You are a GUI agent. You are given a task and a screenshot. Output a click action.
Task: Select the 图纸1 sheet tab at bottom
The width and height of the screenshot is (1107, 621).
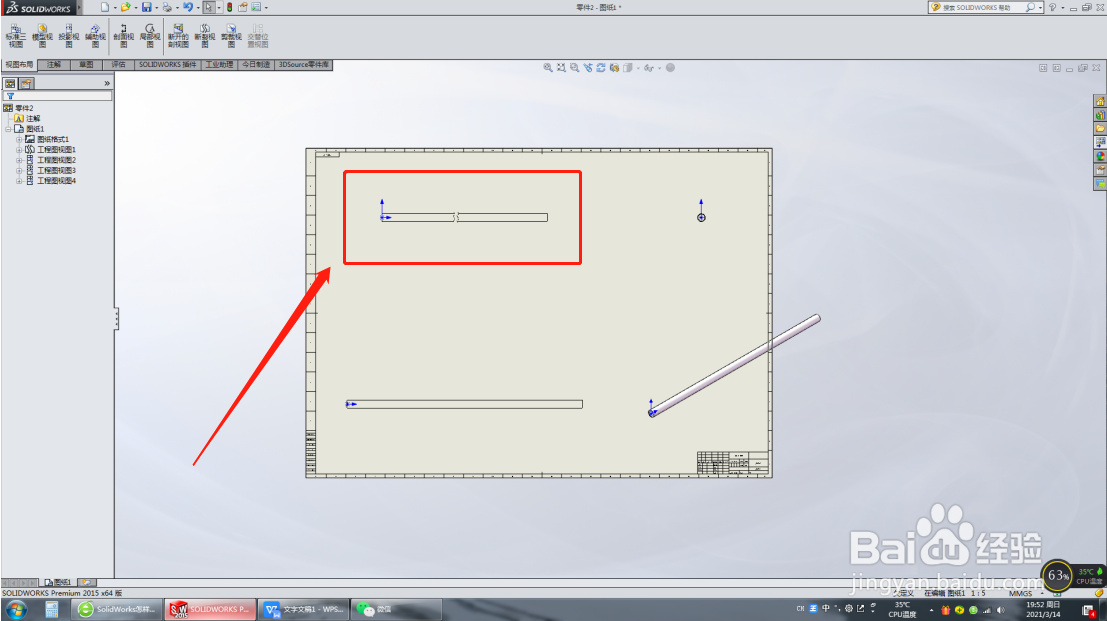pos(58,582)
